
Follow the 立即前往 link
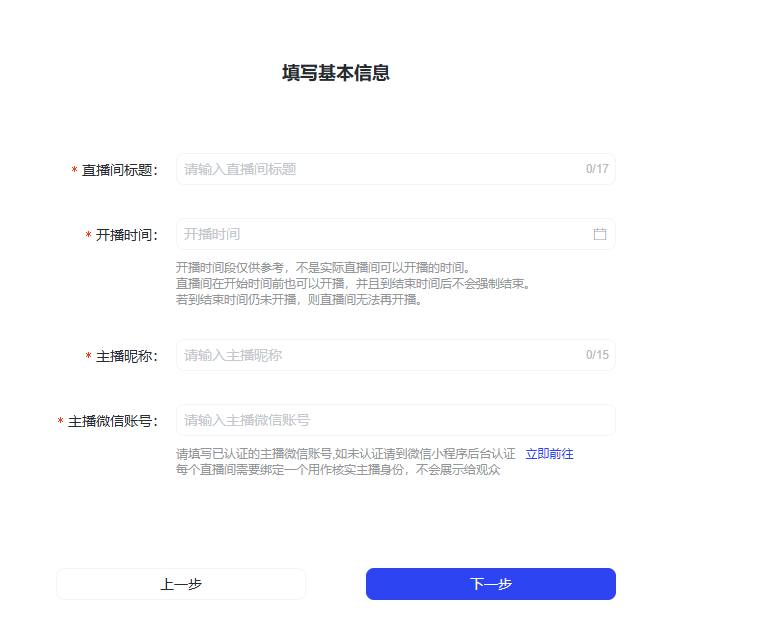coord(549,454)
